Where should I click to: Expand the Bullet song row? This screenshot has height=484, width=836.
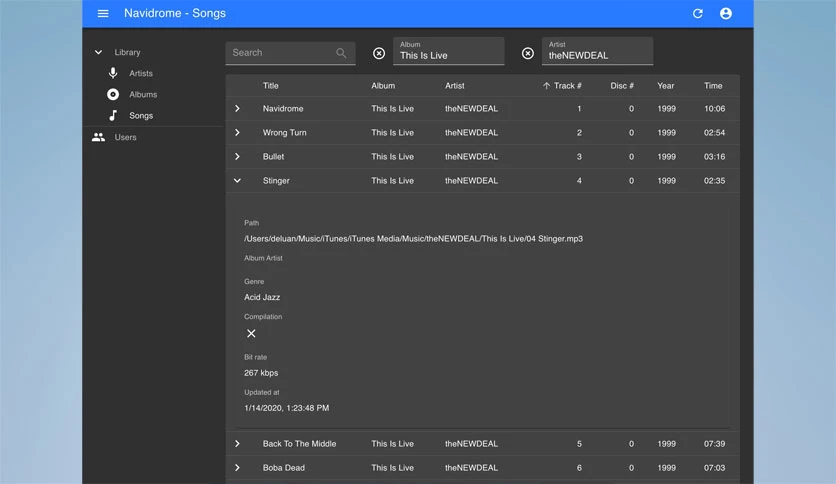tap(237, 157)
